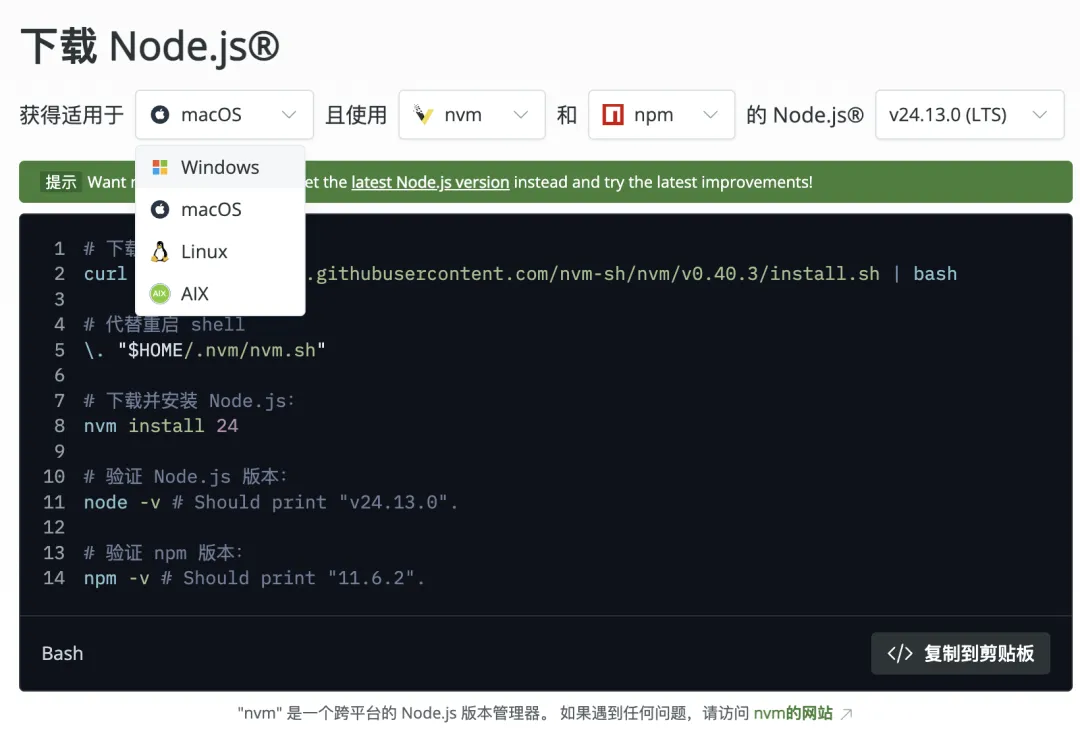
Task: Open the latest Node.js version link
Action: [x=430, y=182]
